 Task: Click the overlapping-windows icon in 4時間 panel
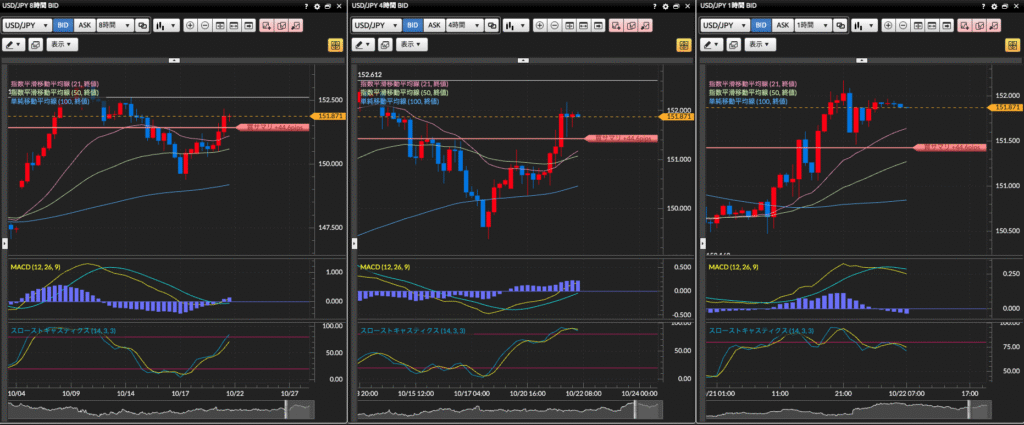coord(384,45)
